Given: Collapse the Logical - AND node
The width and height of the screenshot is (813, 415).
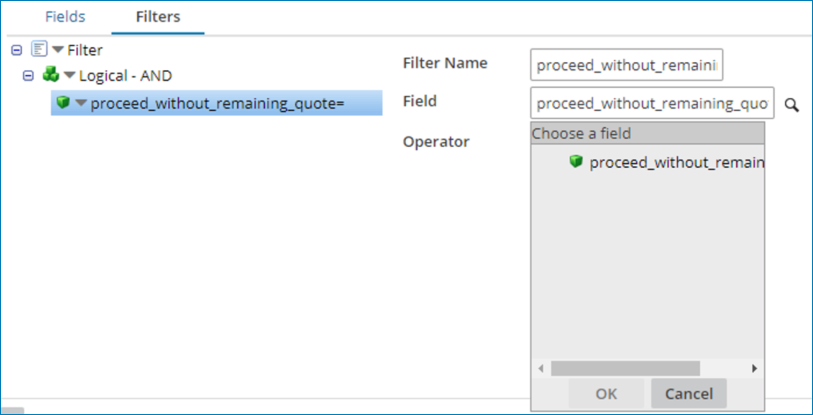Looking at the screenshot, I should click(x=29, y=76).
